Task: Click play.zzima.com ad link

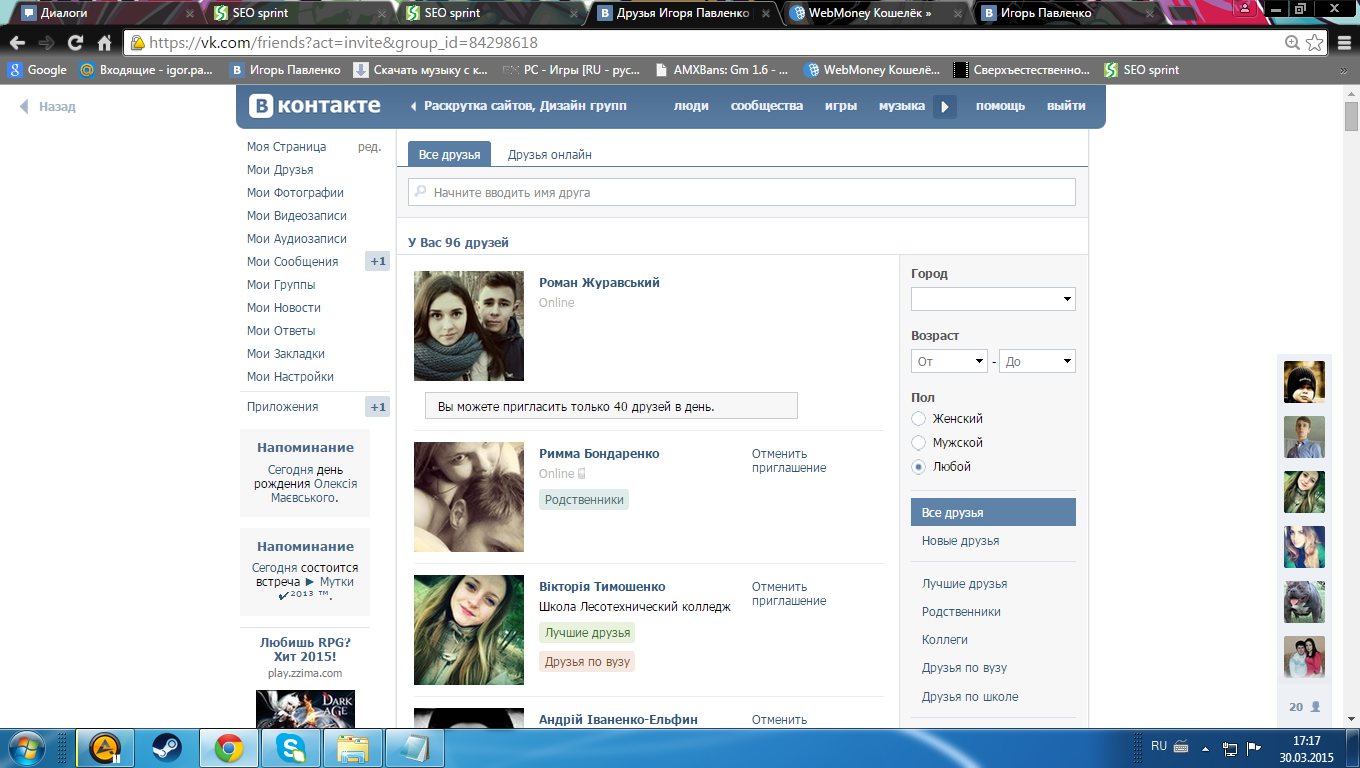Action: [x=305, y=673]
